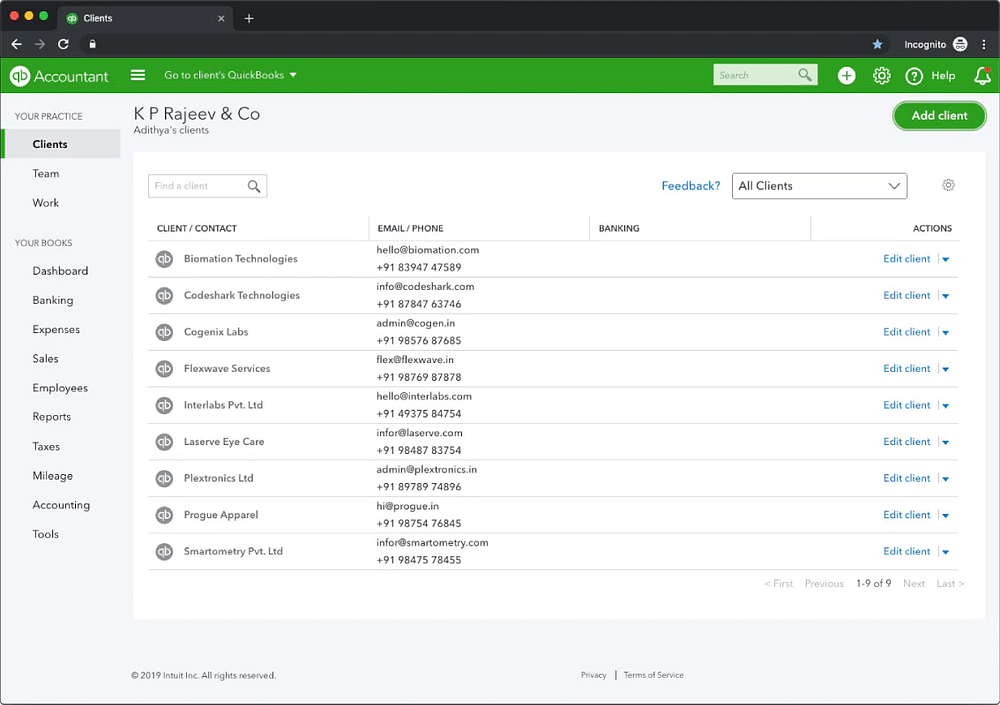1000x705 pixels.
Task: Click the Feedback? link
Action: [691, 186]
